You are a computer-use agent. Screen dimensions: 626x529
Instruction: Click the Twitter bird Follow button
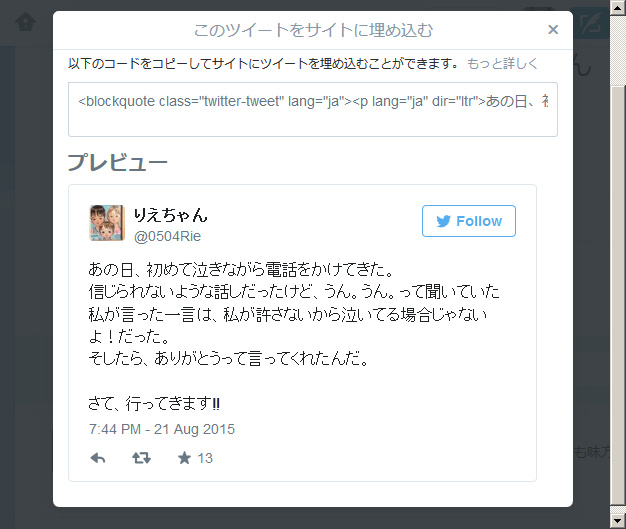pyautogui.click(x=469, y=221)
